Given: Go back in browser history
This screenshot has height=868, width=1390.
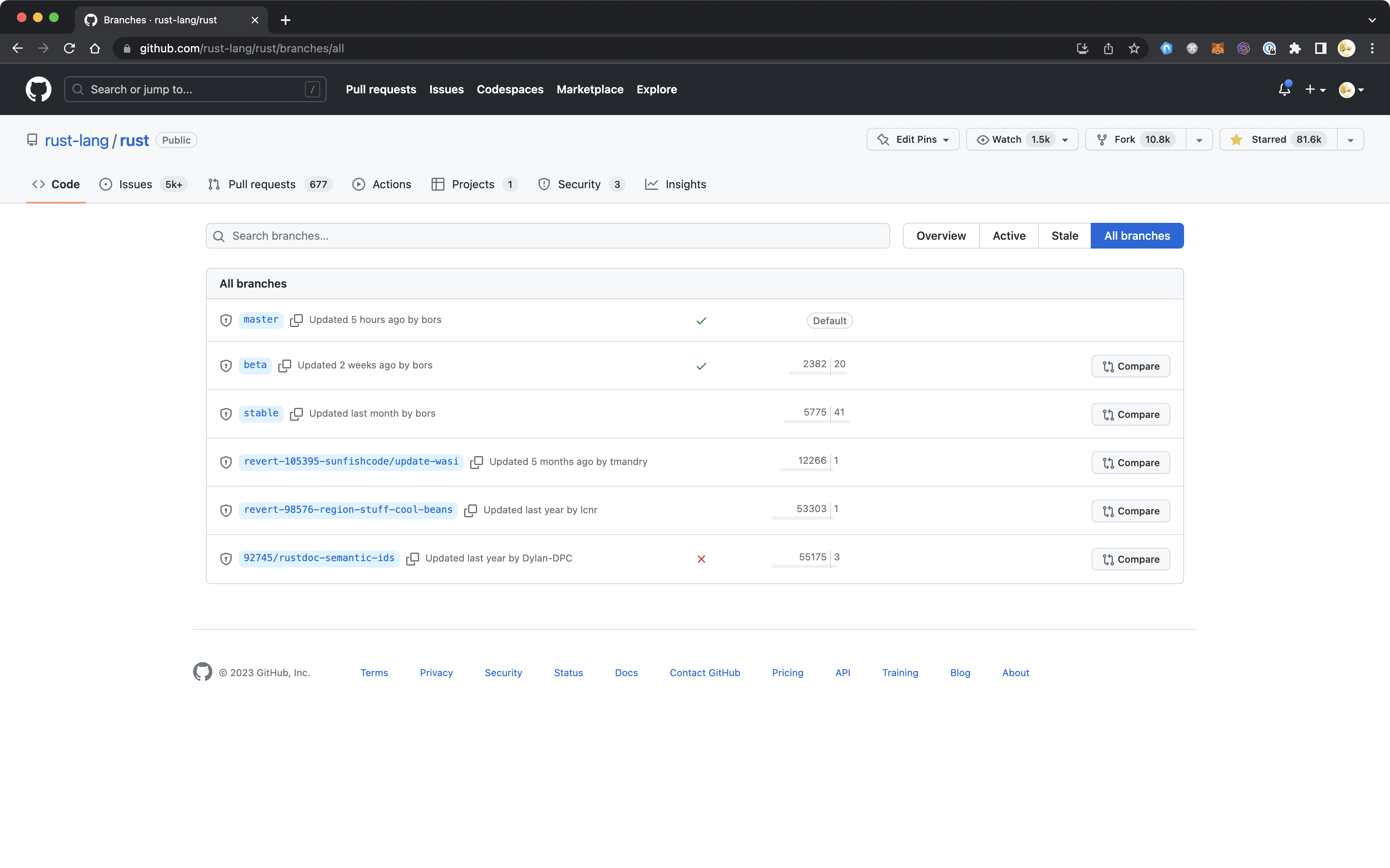Looking at the screenshot, I should click(x=18, y=48).
